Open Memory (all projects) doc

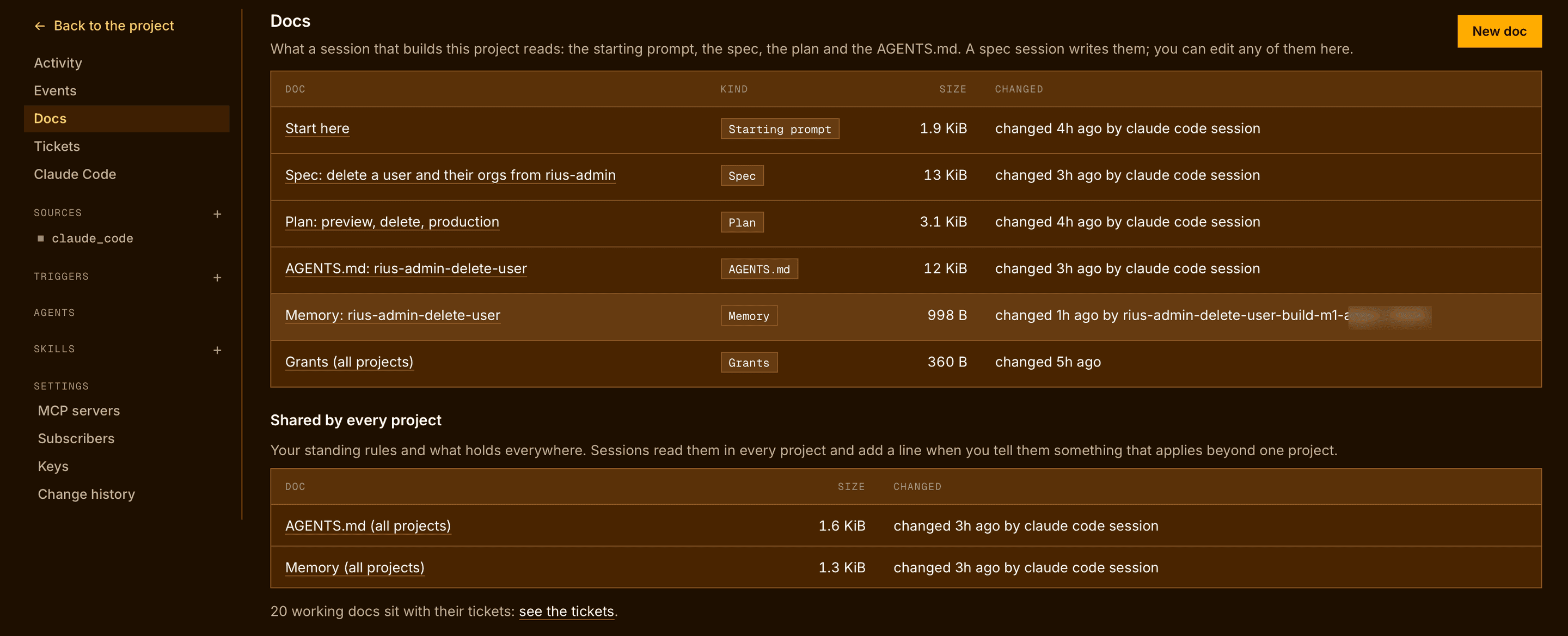[355, 568]
